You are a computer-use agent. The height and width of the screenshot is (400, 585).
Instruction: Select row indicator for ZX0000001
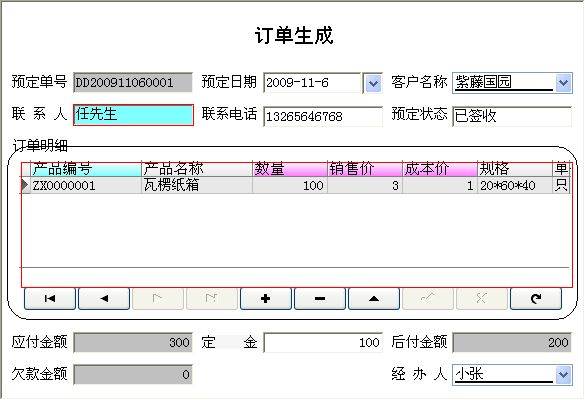(x=25, y=185)
